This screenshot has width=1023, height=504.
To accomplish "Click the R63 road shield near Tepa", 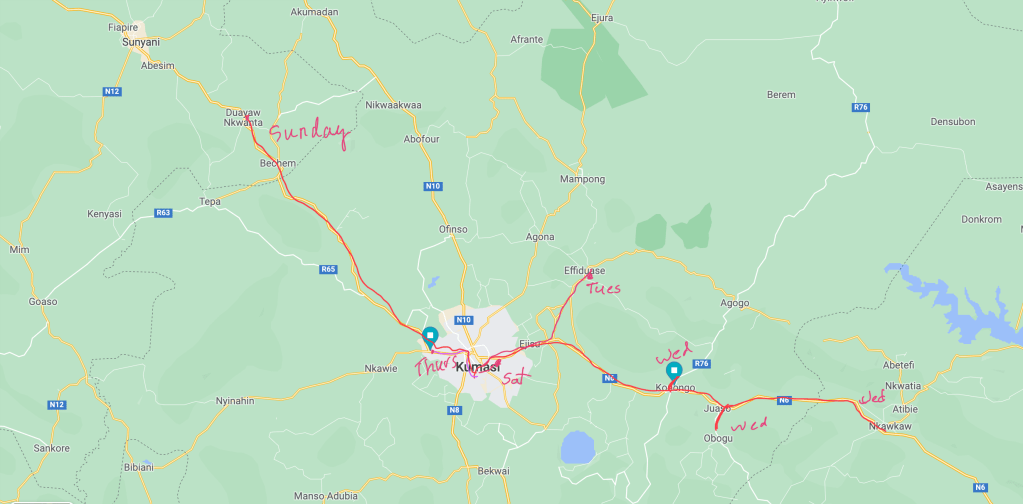I will [163, 213].
